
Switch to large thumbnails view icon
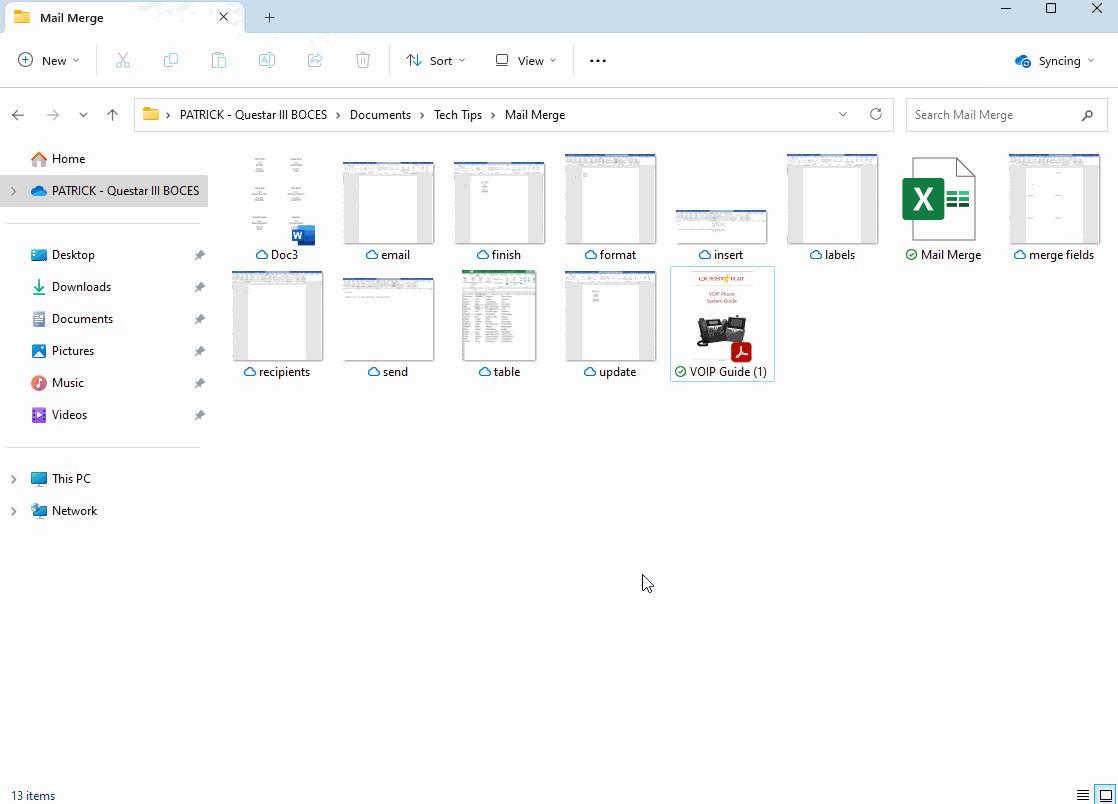1106,795
